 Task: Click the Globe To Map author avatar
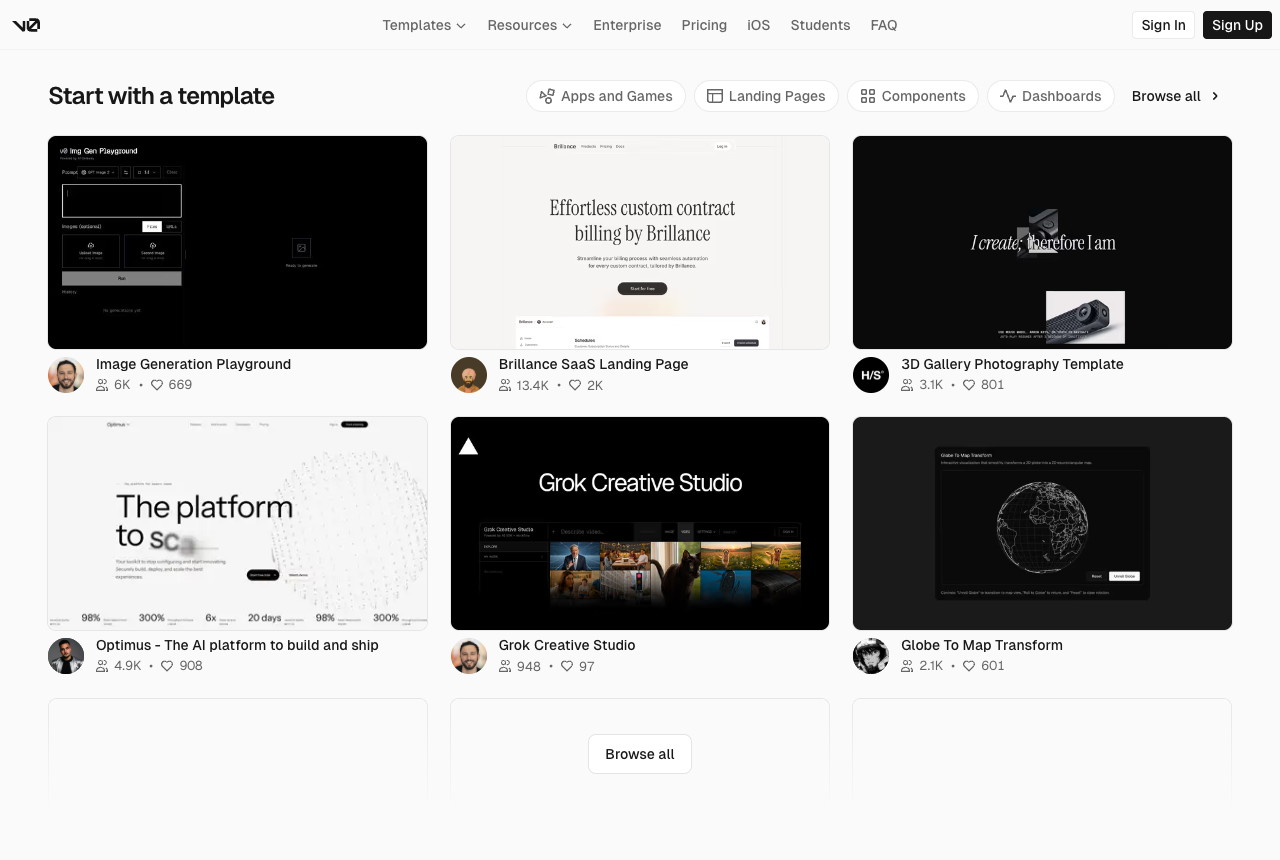pyautogui.click(x=871, y=656)
